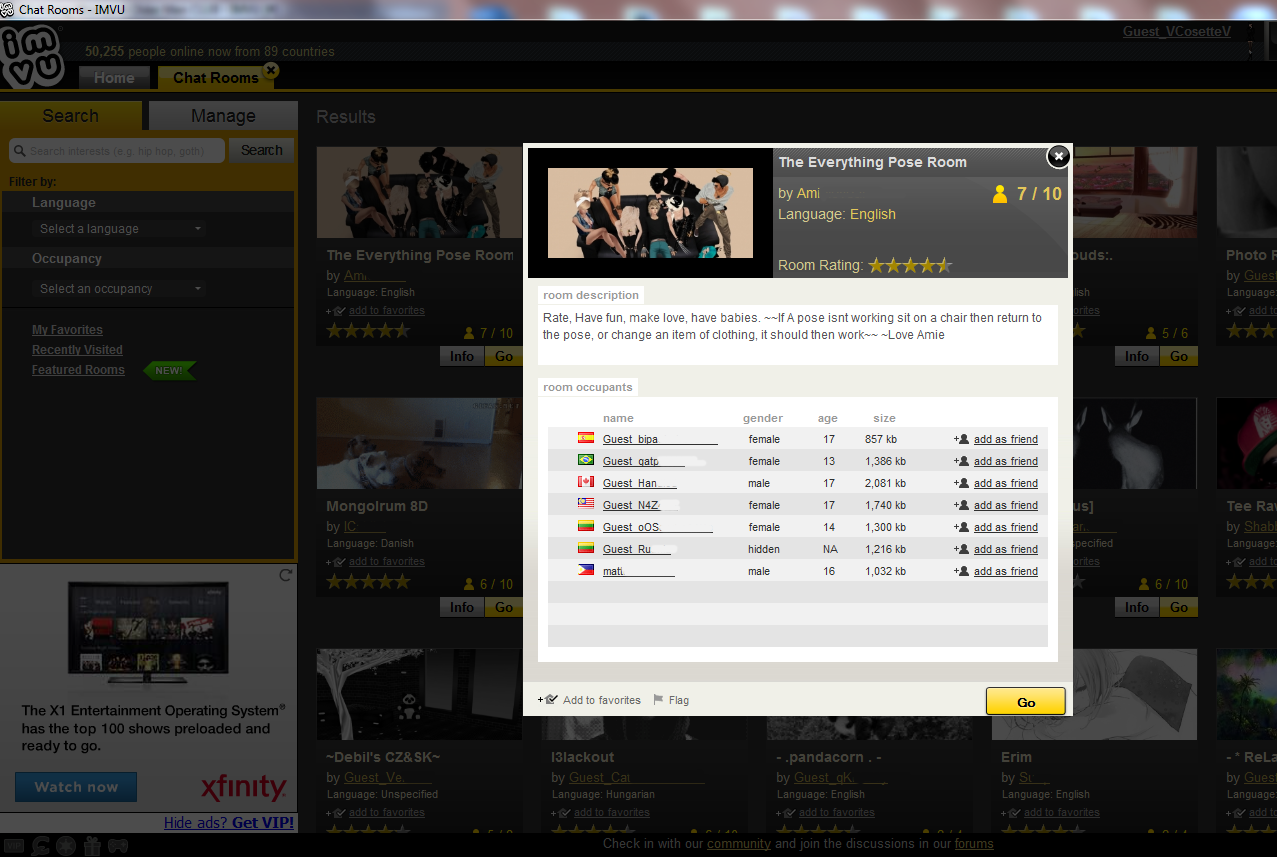This screenshot has width=1277, height=857.
Task: Click the occupancy person icon by 7 / 10
Action: coord(999,194)
